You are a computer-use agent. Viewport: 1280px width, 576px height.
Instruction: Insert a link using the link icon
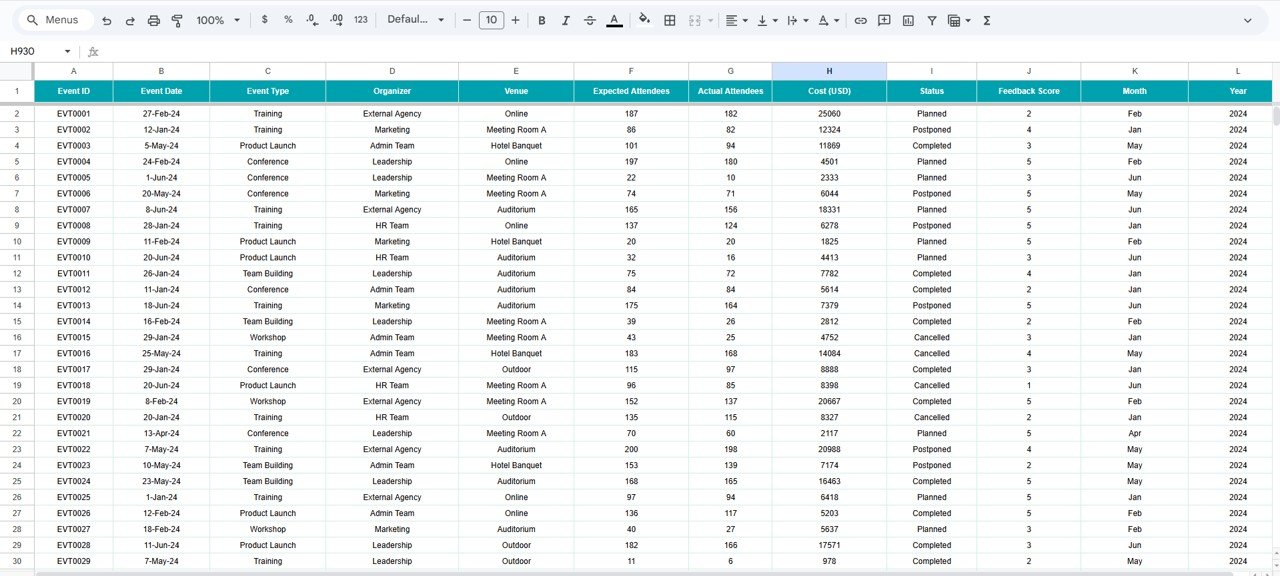click(x=860, y=20)
